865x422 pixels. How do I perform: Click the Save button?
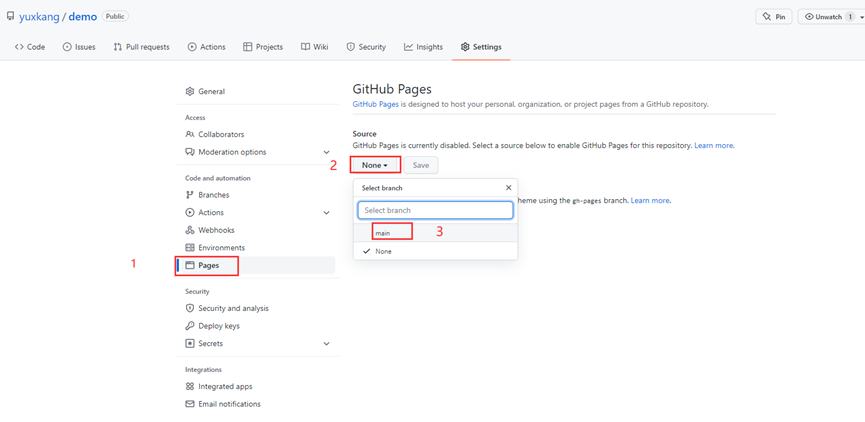coord(421,165)
